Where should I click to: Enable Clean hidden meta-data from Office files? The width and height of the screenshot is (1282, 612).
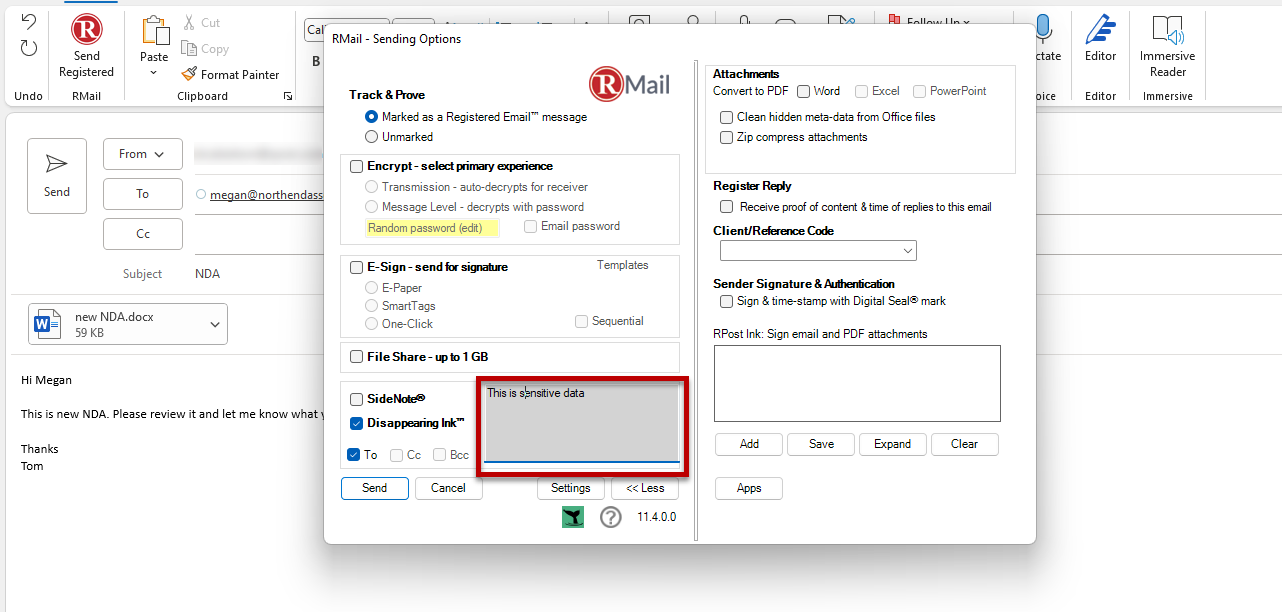[727, 117]
